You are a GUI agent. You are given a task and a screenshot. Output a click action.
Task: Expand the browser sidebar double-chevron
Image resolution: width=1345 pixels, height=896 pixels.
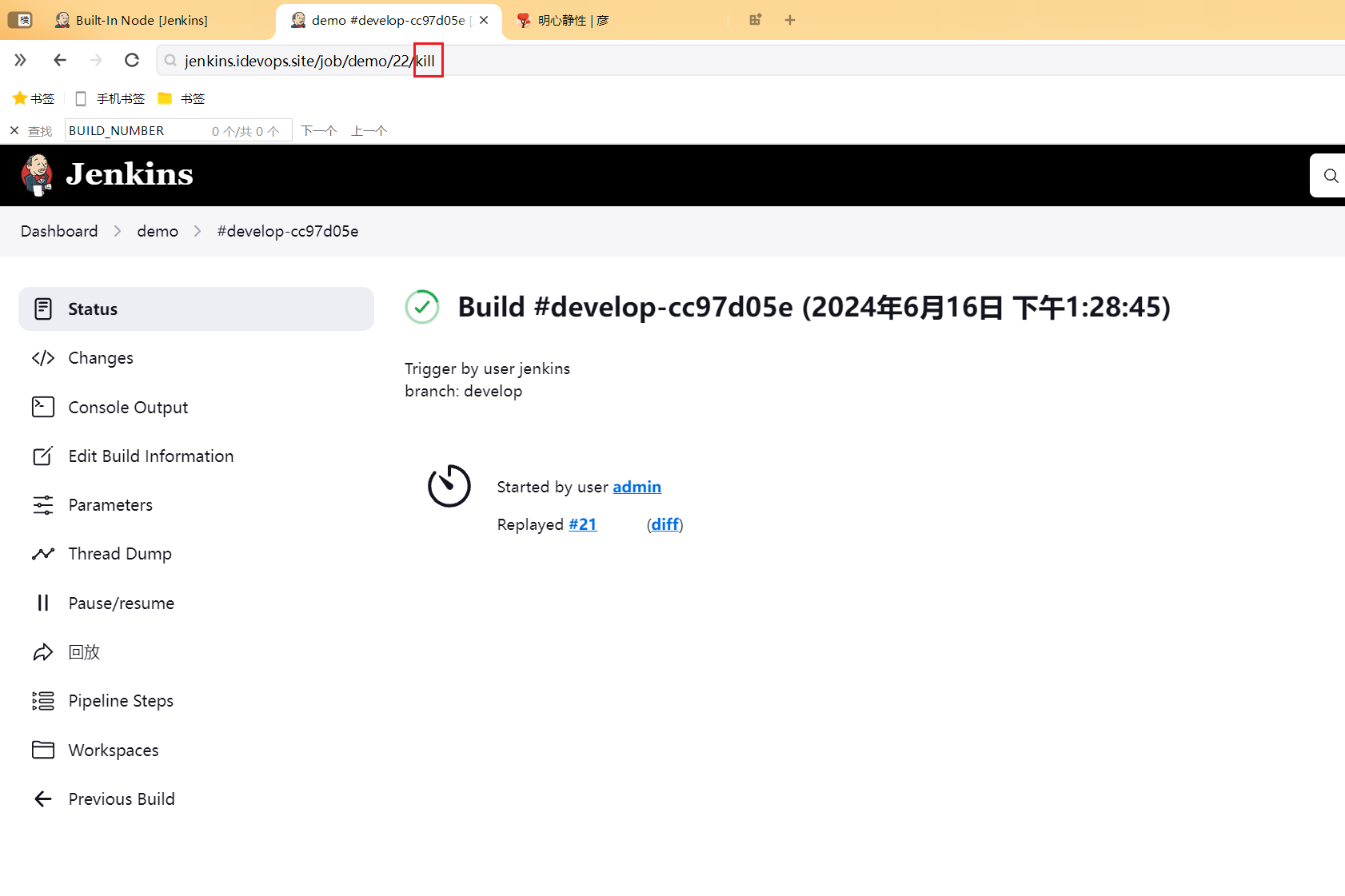point(20,60)
